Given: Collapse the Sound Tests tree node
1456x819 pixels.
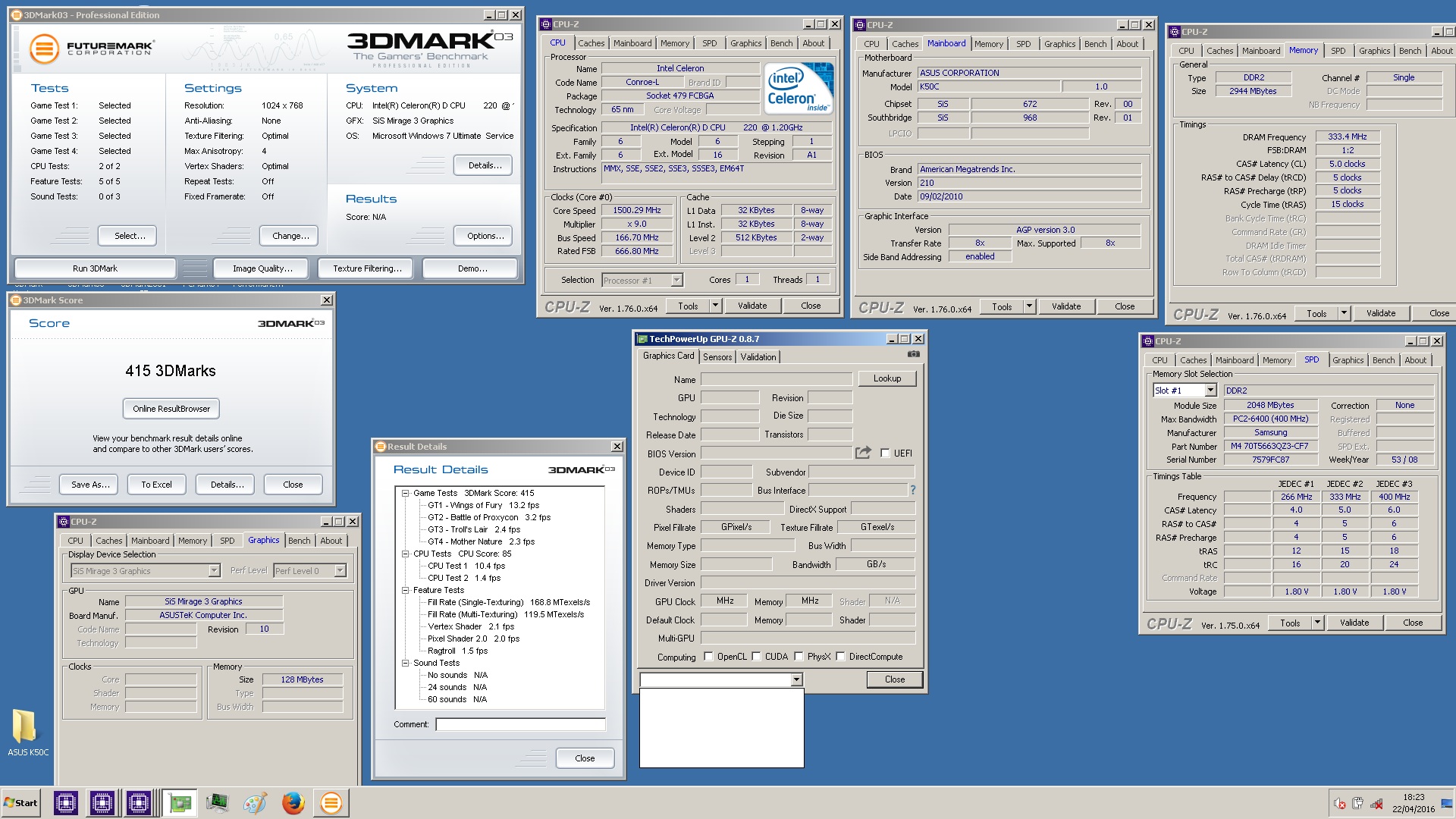Looking at the screenshot, I should pos(406,663).
